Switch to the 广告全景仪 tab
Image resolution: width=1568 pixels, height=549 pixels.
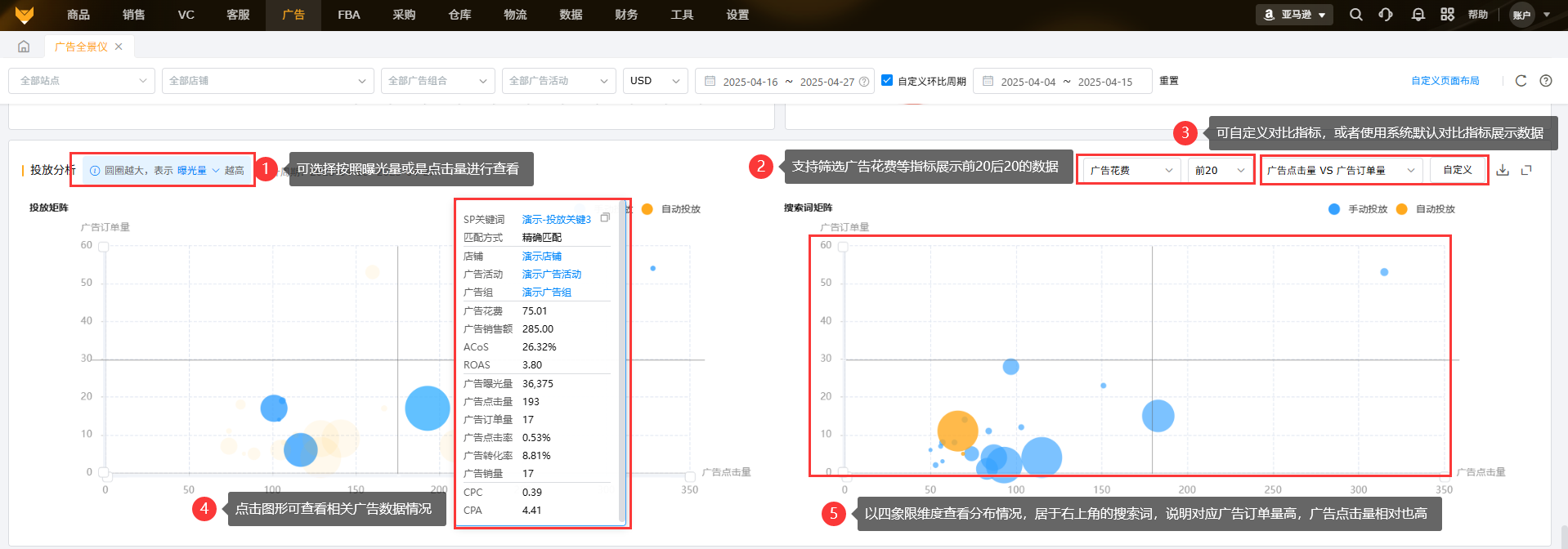81,47
